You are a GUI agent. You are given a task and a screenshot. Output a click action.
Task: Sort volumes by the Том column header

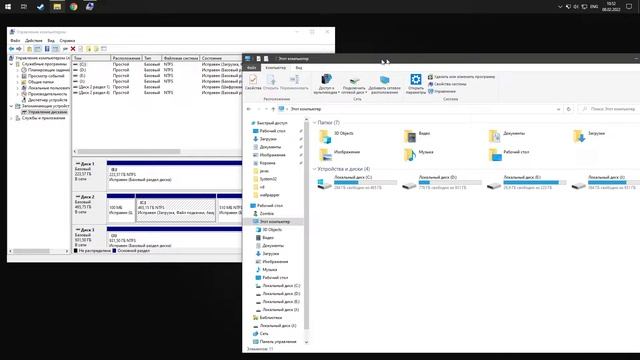pos(91,58)
